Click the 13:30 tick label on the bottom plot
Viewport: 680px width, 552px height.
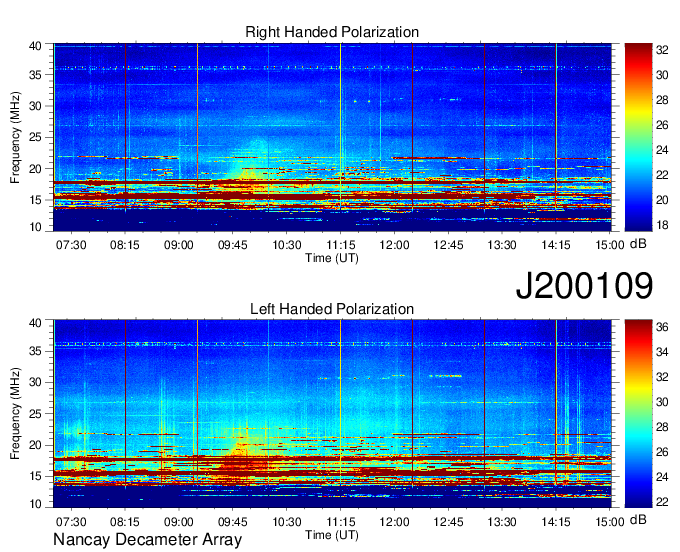coord(502,522)
